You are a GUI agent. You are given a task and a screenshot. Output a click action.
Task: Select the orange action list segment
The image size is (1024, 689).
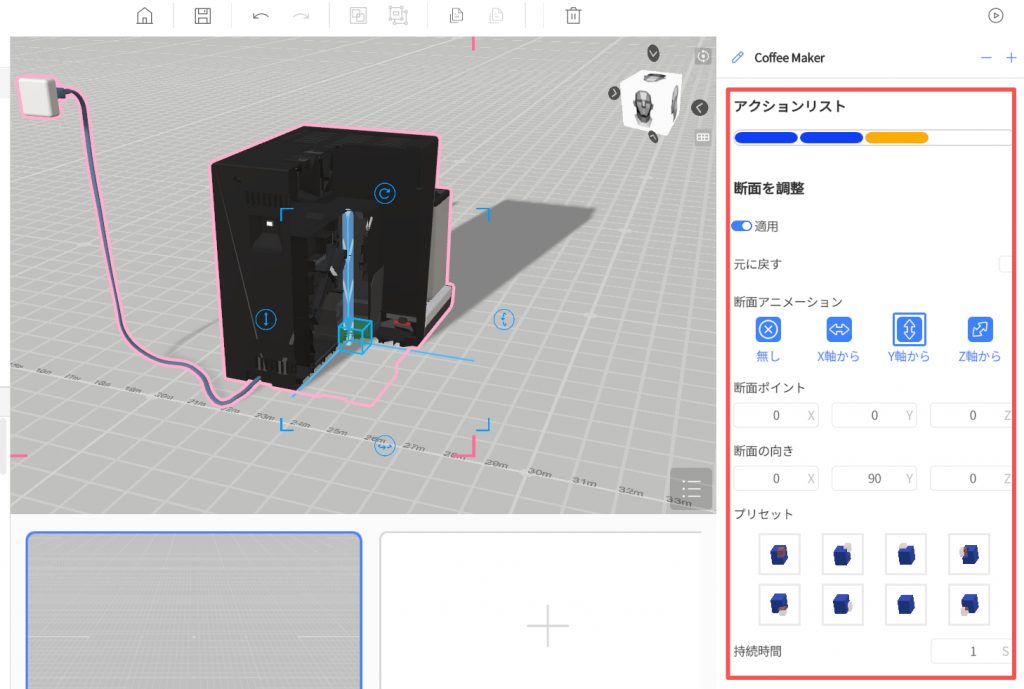coord(897,138)
